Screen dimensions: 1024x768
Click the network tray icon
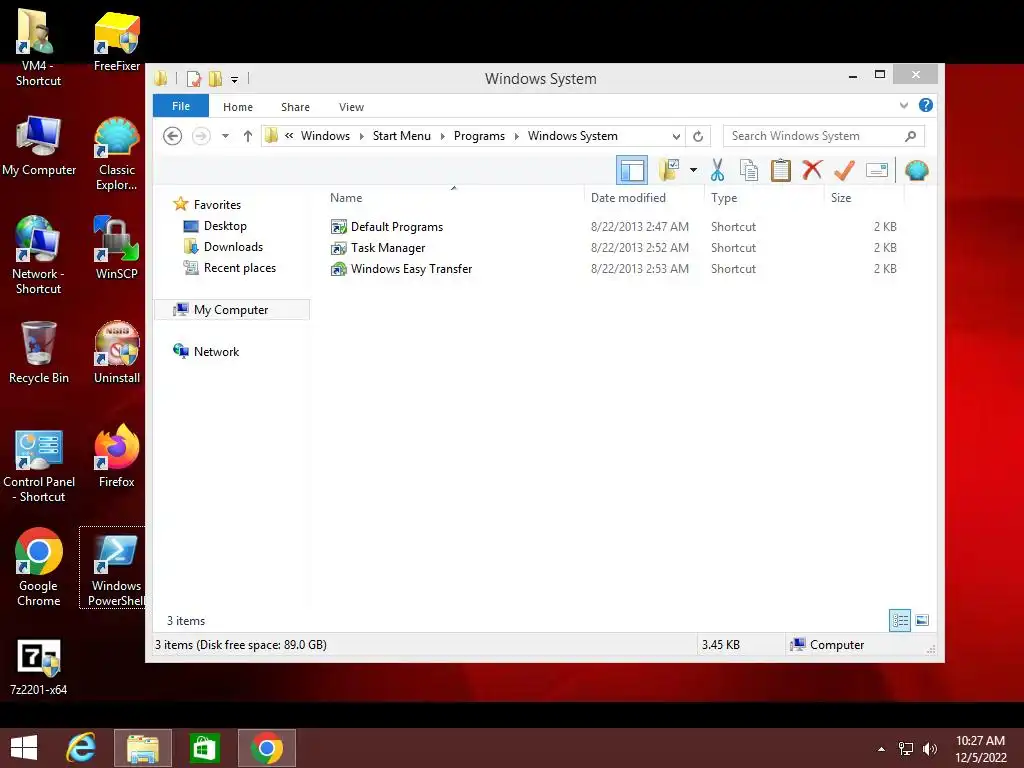(906, 749)
